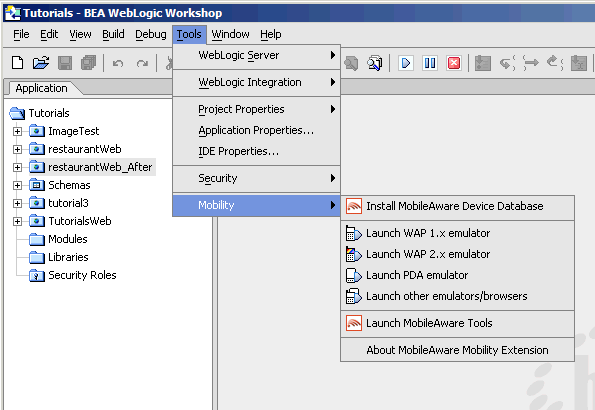Click the Start debugging play icon
The image size is (595, 410).
[406, 63]
